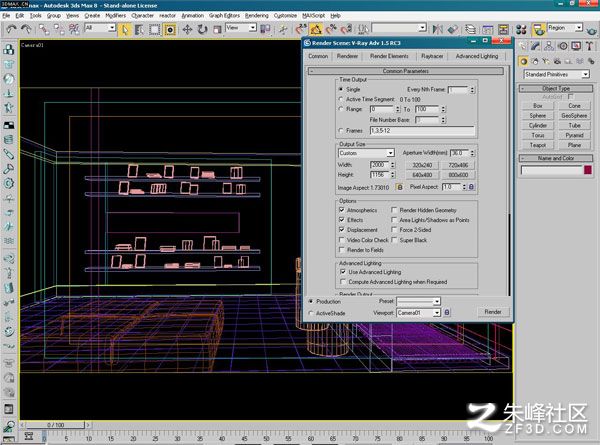
Task: Choose the Select by Name tool
Action: pyautogui.click(x=139, y=29)
